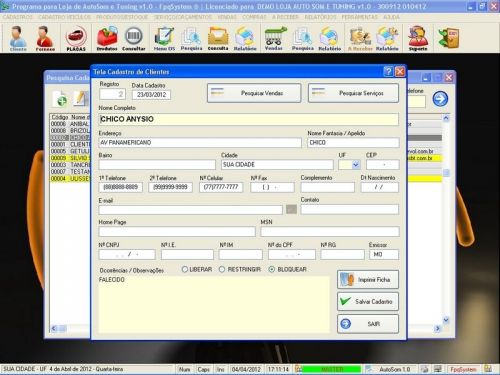Select the BLOQUEAR radio option
The height and width of the screenshot is (375, 500).
[x=287, y=269]
